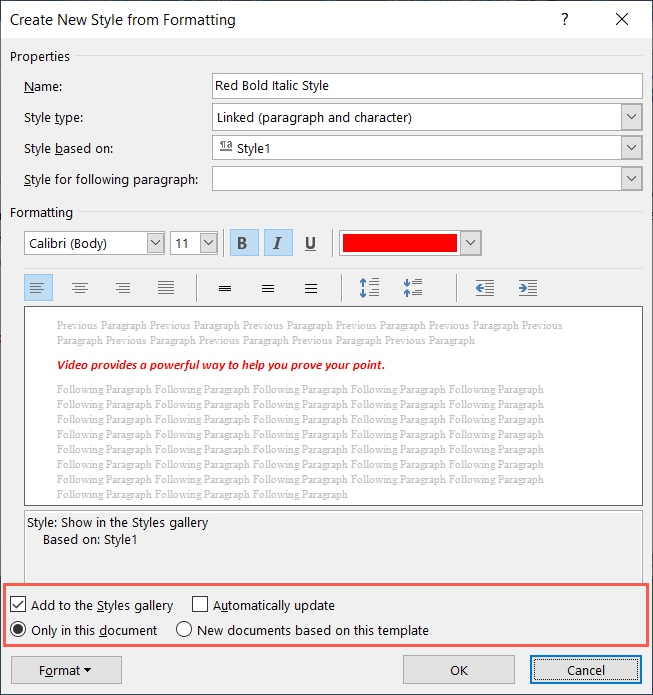653x695 pixels.
Task: Click the red font color swatch
Action: 400,243
